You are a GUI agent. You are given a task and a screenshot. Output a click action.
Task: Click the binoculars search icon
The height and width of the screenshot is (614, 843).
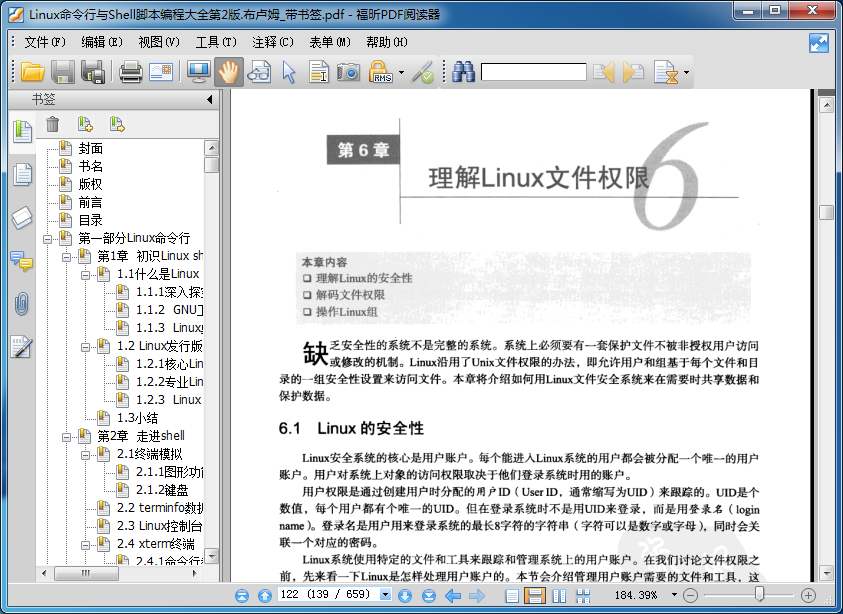(463, 72)
